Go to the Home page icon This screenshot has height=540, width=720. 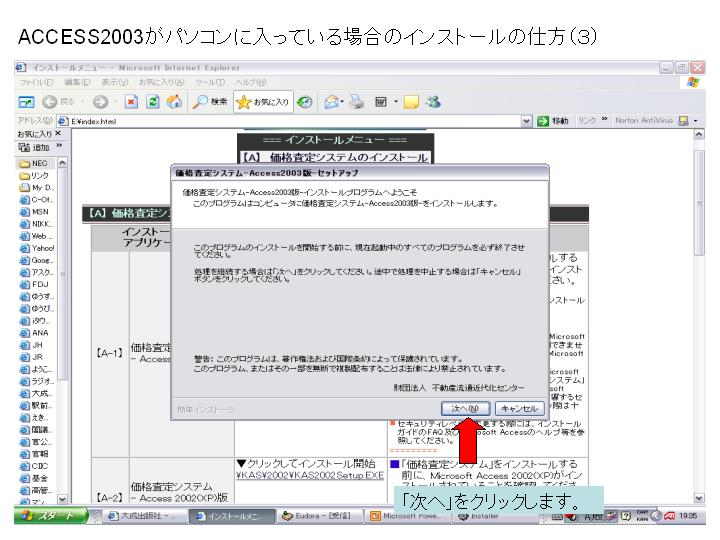[x=174, y=101]
